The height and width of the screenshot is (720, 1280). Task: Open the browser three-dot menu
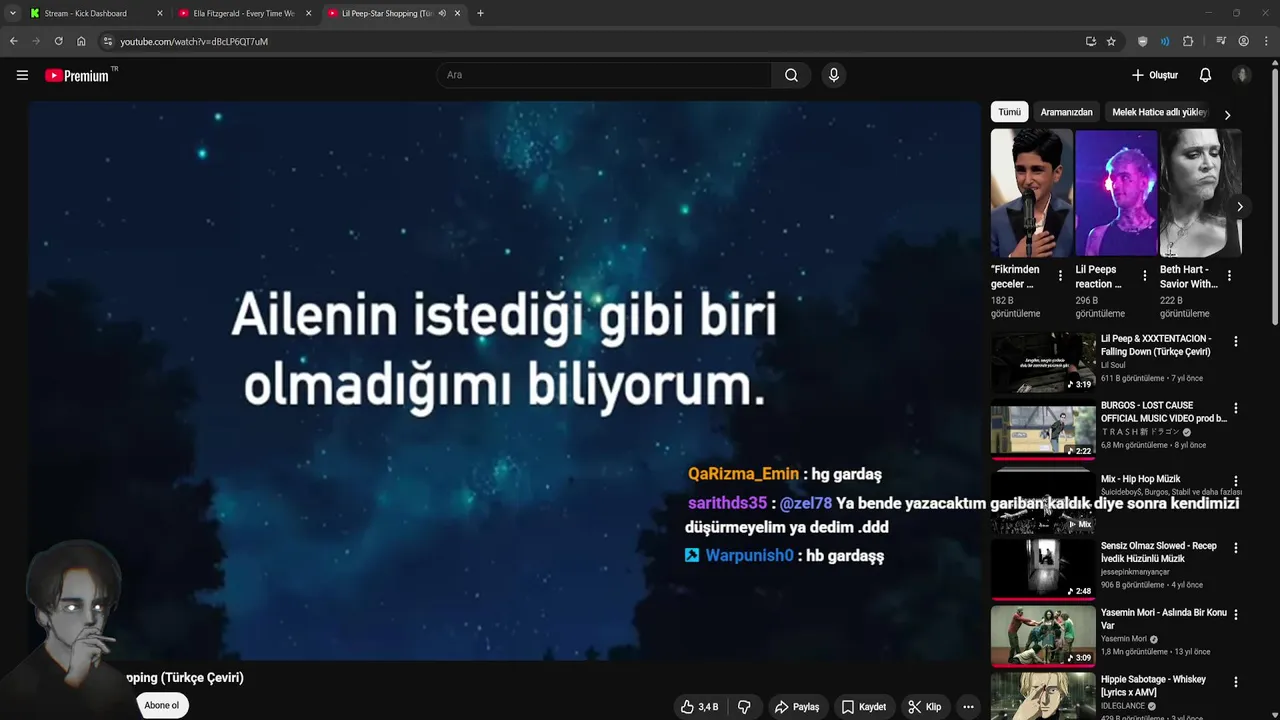click(x=1266, y=41)
